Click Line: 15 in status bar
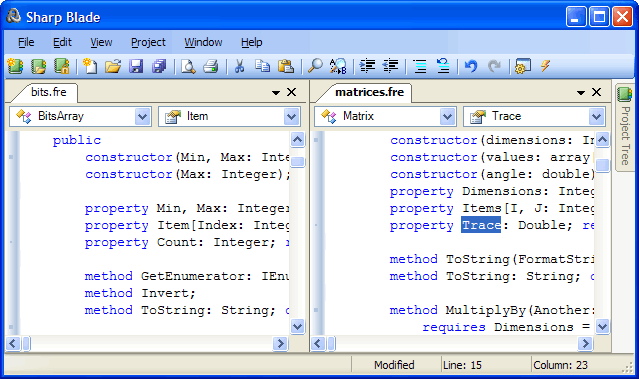This screenshot has width=639, height=379. pyautogui.click(x=462, y=365)
